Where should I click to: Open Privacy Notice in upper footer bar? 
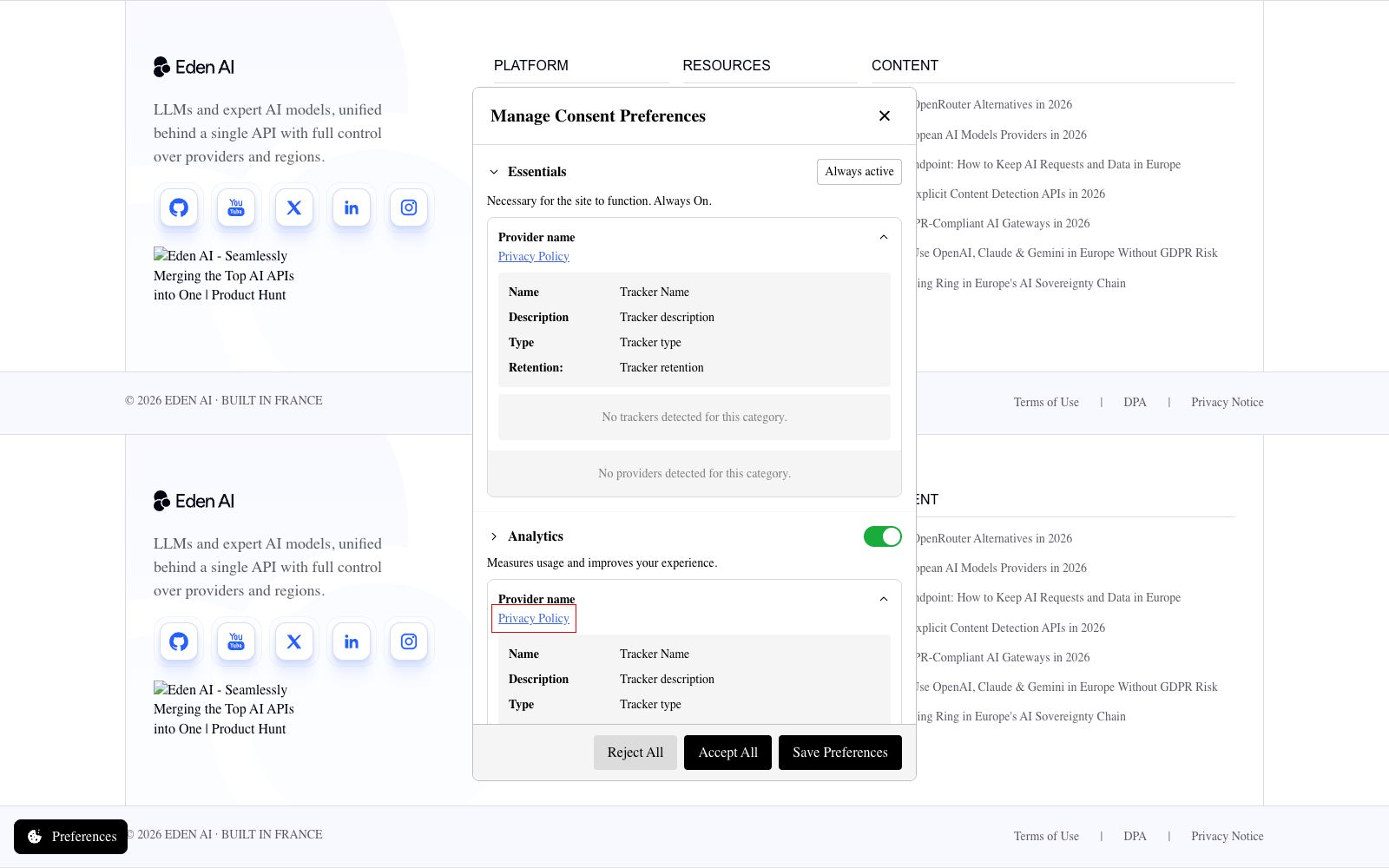[1228, 402]
